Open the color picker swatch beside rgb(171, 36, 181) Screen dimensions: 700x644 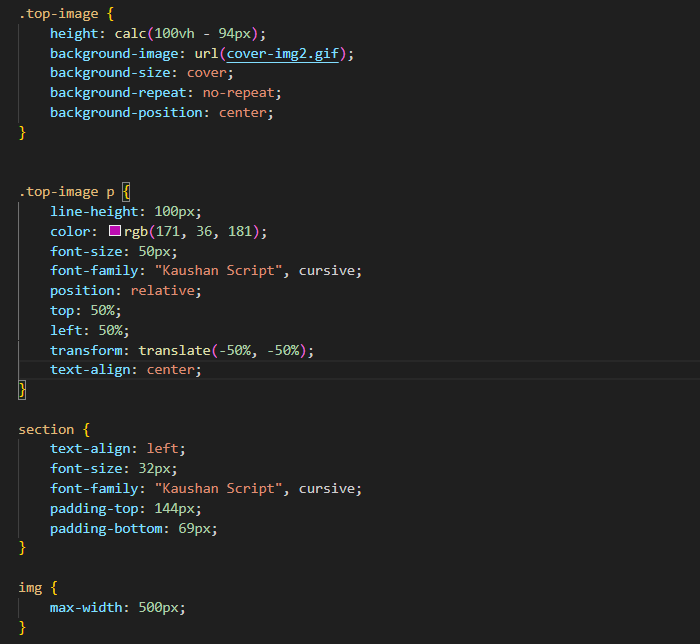coord(115,232)
